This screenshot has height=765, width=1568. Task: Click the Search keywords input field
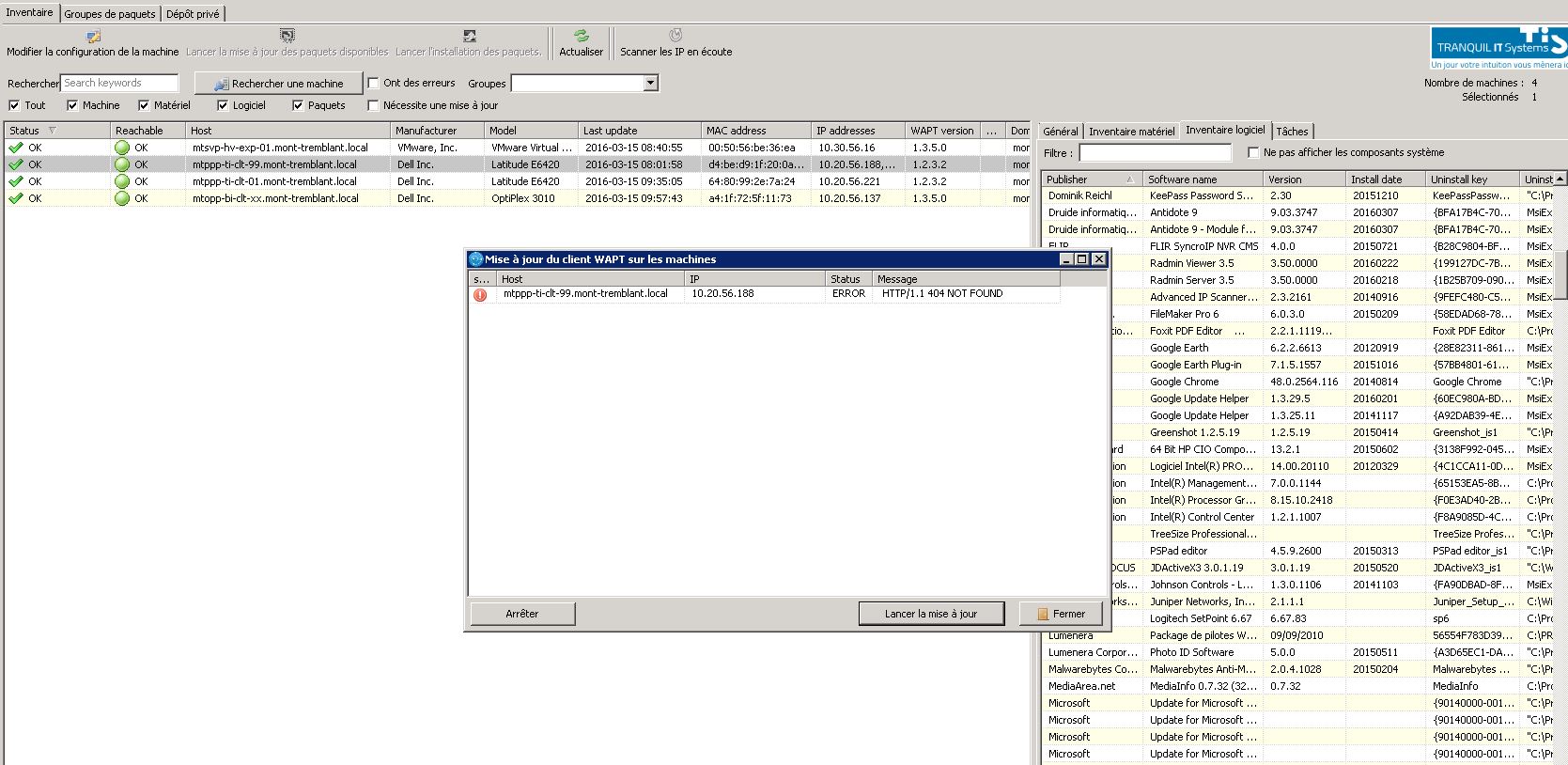(119, 83)
